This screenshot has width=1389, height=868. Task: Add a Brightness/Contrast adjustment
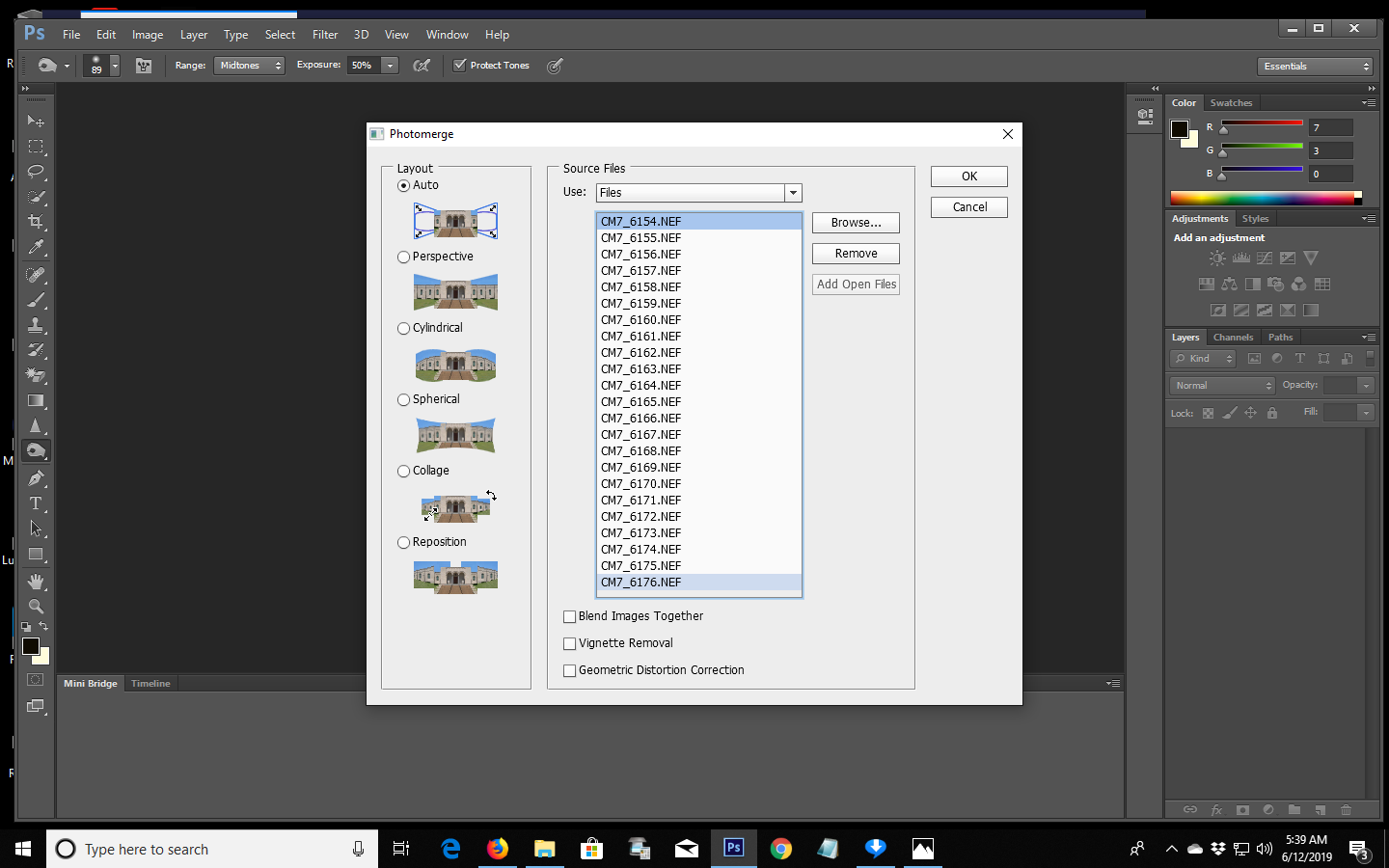(1216, 258)
